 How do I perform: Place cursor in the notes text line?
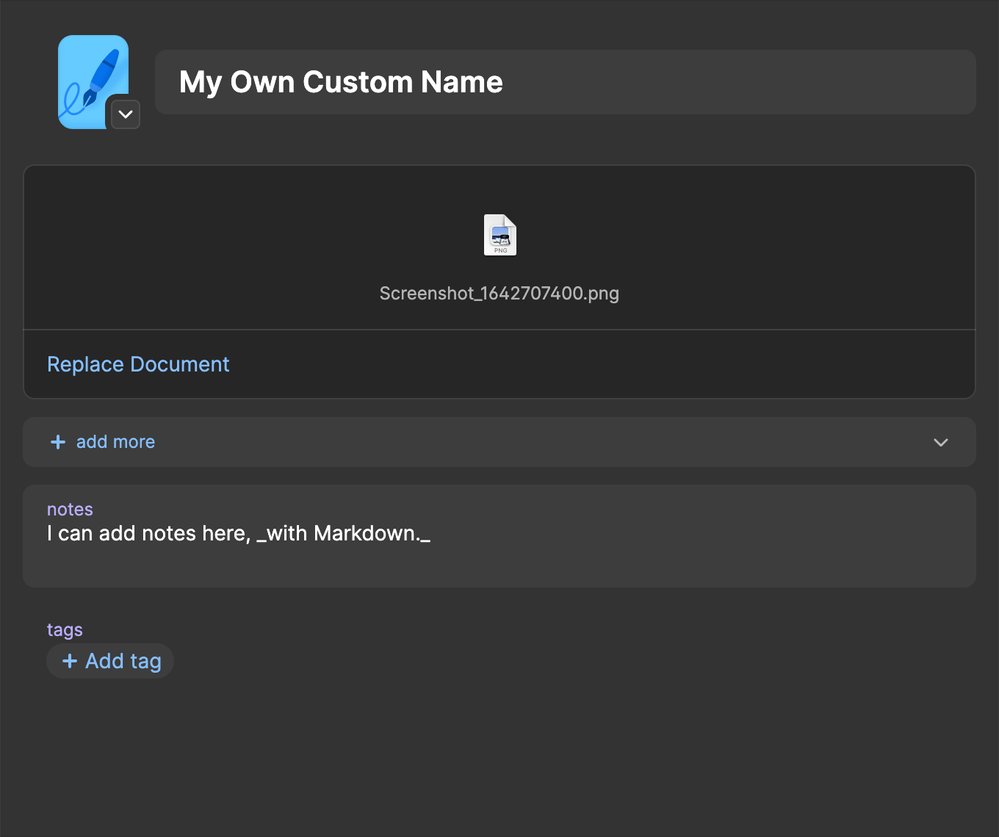tap(600, 534)
